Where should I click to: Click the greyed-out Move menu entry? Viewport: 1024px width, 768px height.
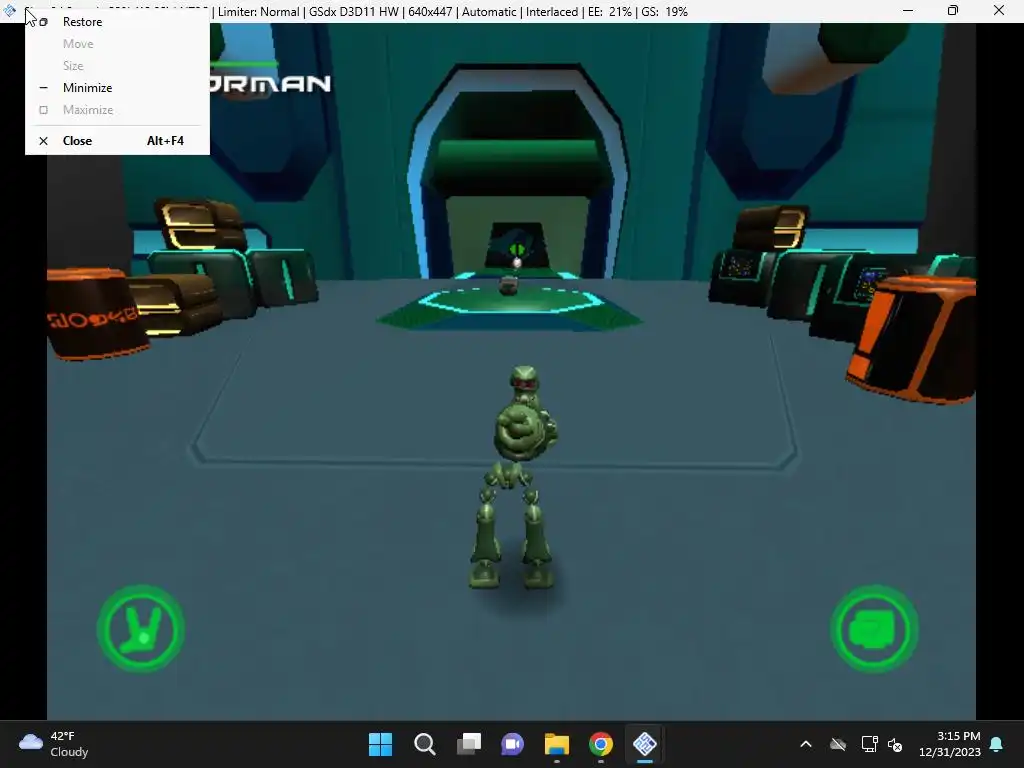(118, 44)
